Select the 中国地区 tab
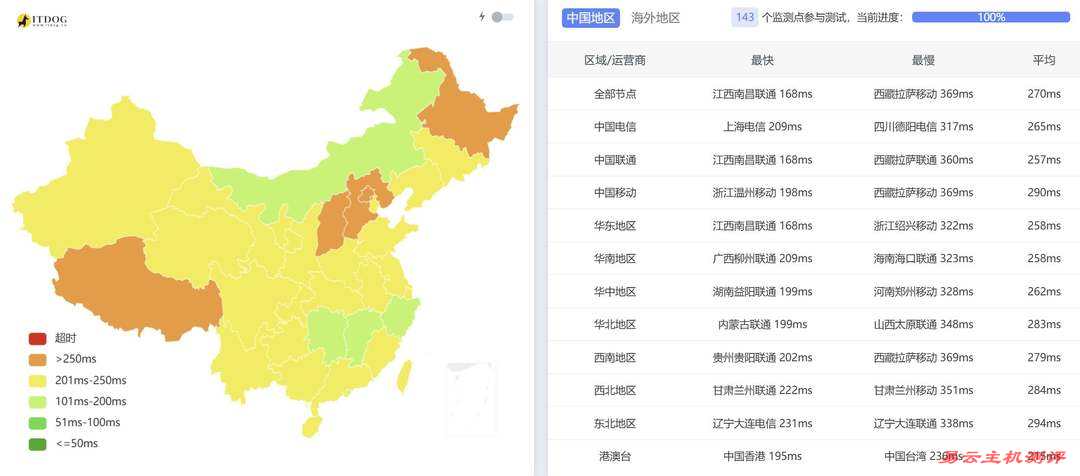1080x476 pixels. coord(591,18)
